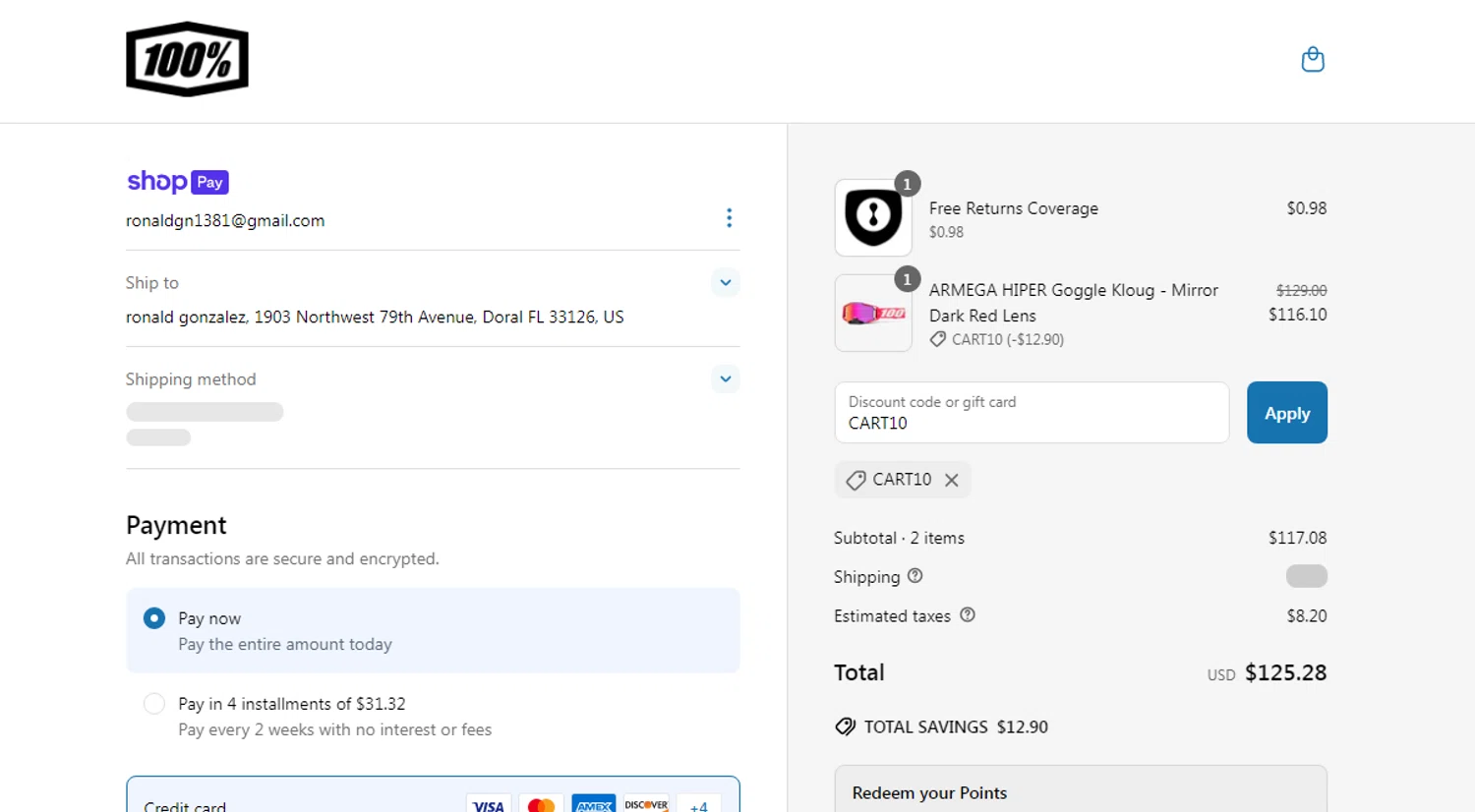The image size is (1475, 812).
Task: Apply the discount code
Action: (1287, 413)
